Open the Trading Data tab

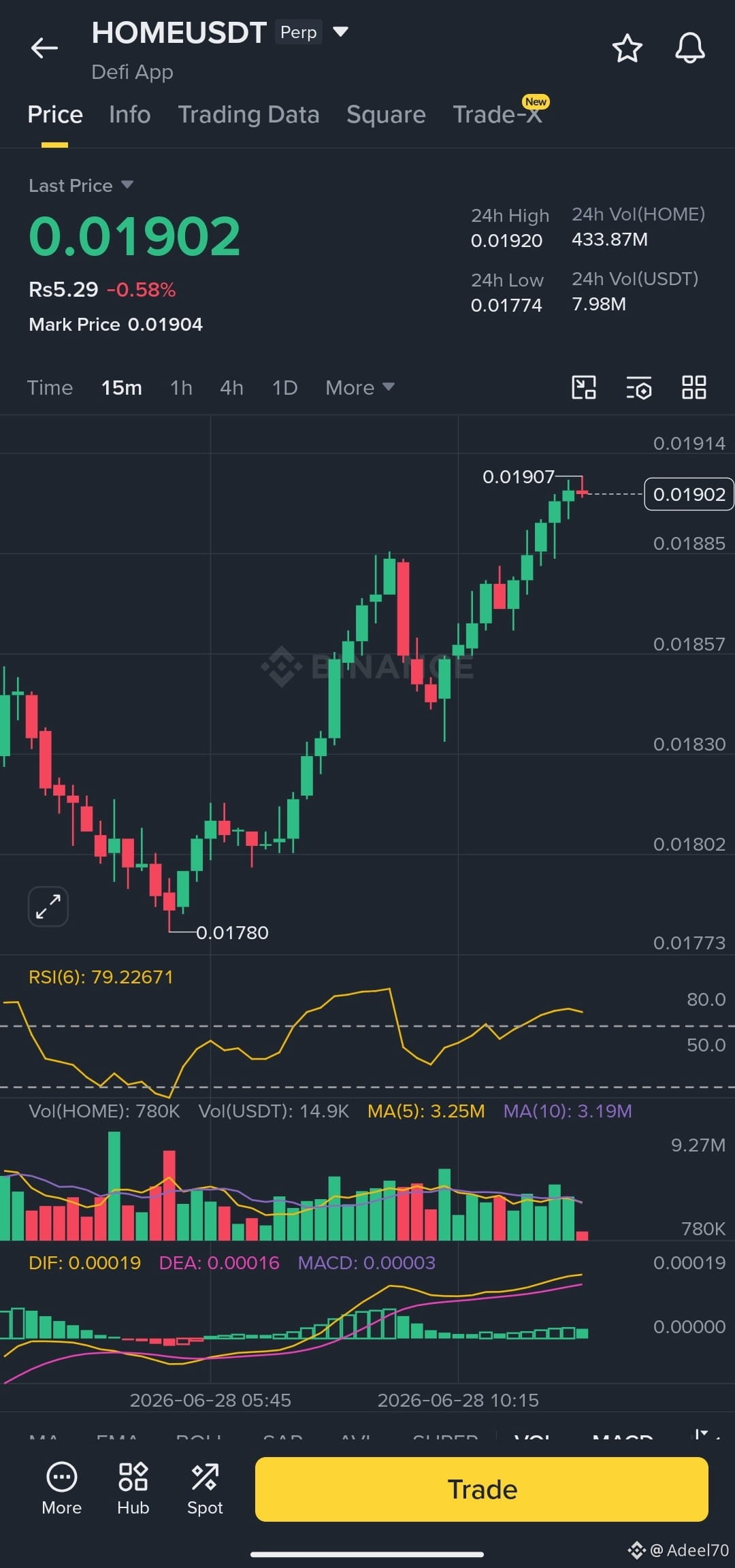[248, 114]
